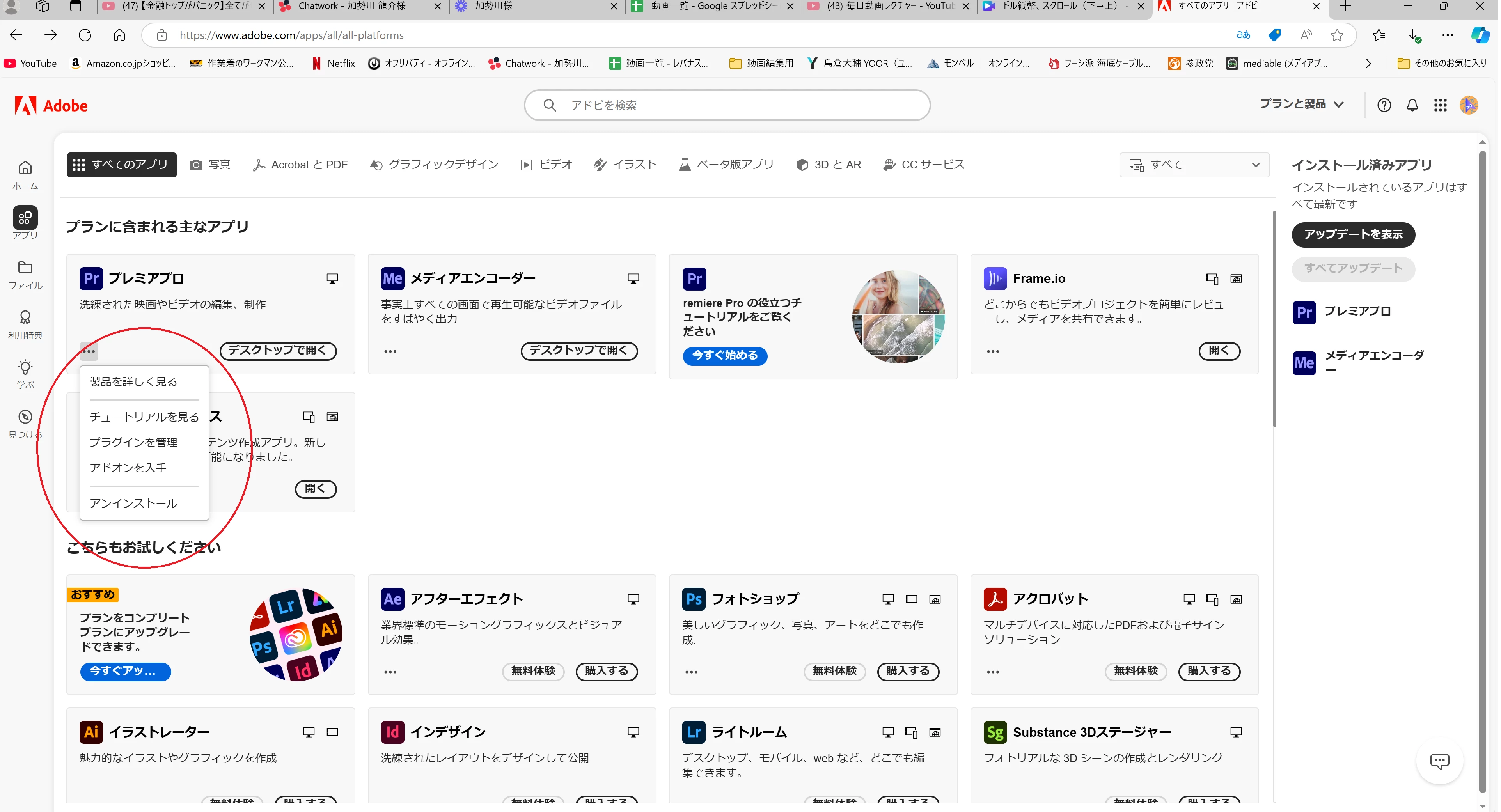Viewport: 1501px width, 812px height.
Task: Open the chat support bubble icon
Action: click(1441, 761)
